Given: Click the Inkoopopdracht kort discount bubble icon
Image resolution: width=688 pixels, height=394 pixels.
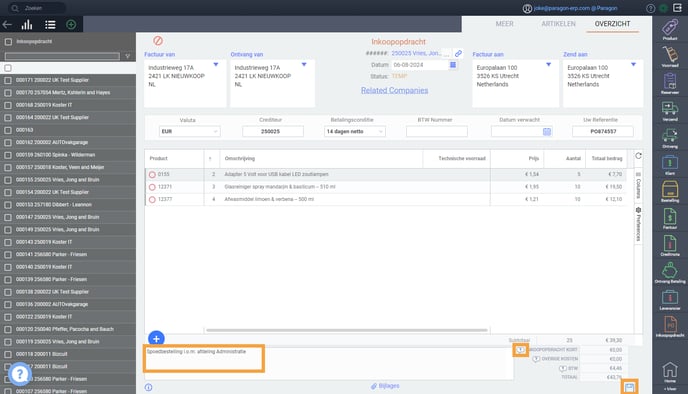Looking at the screenshot, I should (x=520, y=350).
